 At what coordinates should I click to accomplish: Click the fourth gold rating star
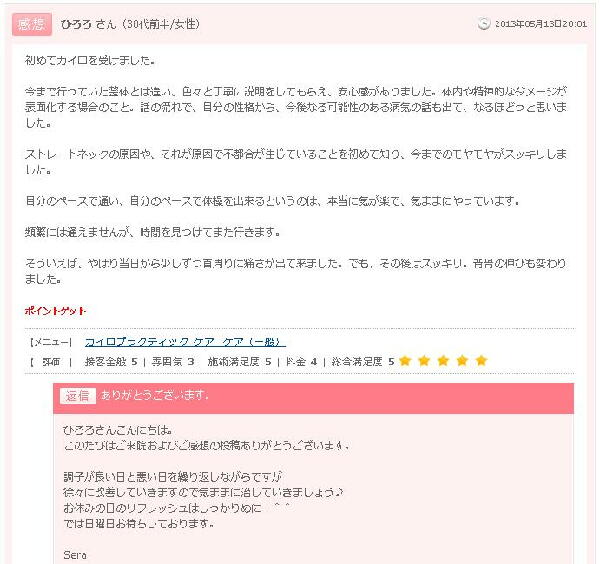coord(462,361)
